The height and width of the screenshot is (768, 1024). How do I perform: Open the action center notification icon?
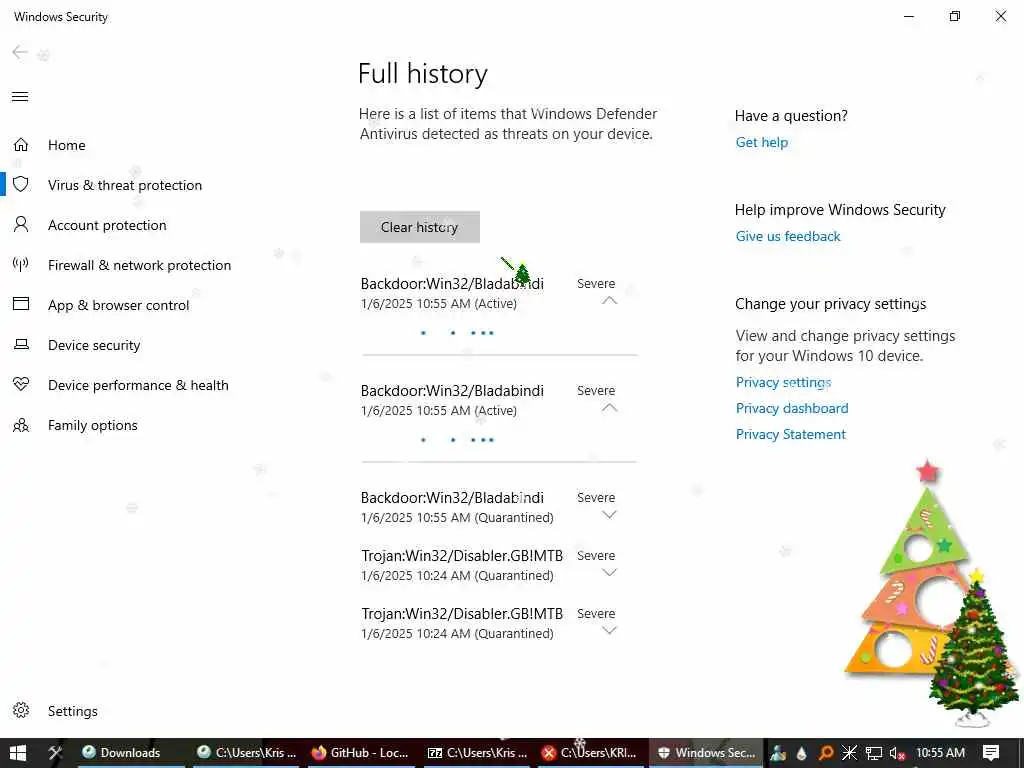991,753
